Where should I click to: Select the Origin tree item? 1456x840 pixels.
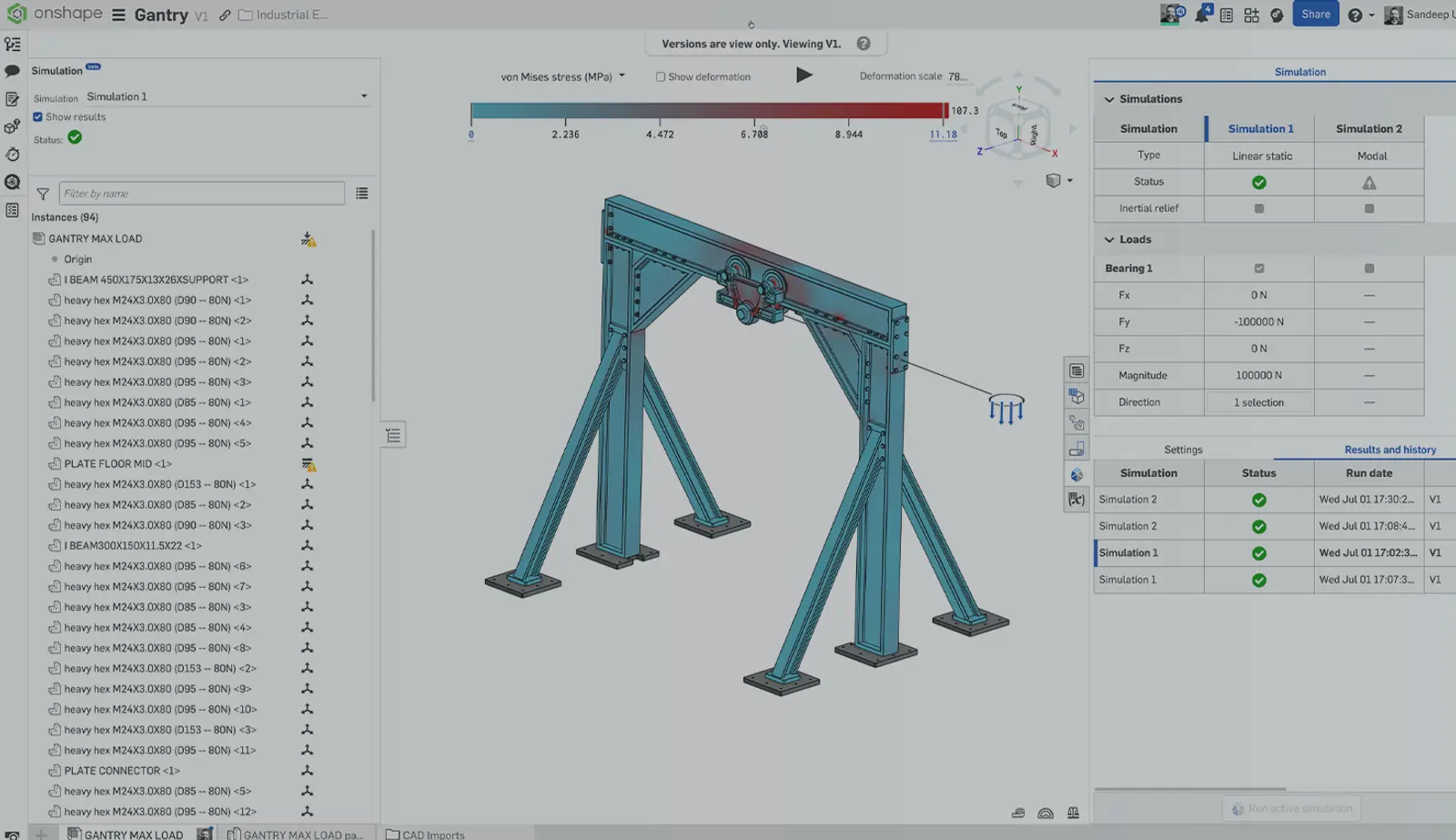point(77,259)
